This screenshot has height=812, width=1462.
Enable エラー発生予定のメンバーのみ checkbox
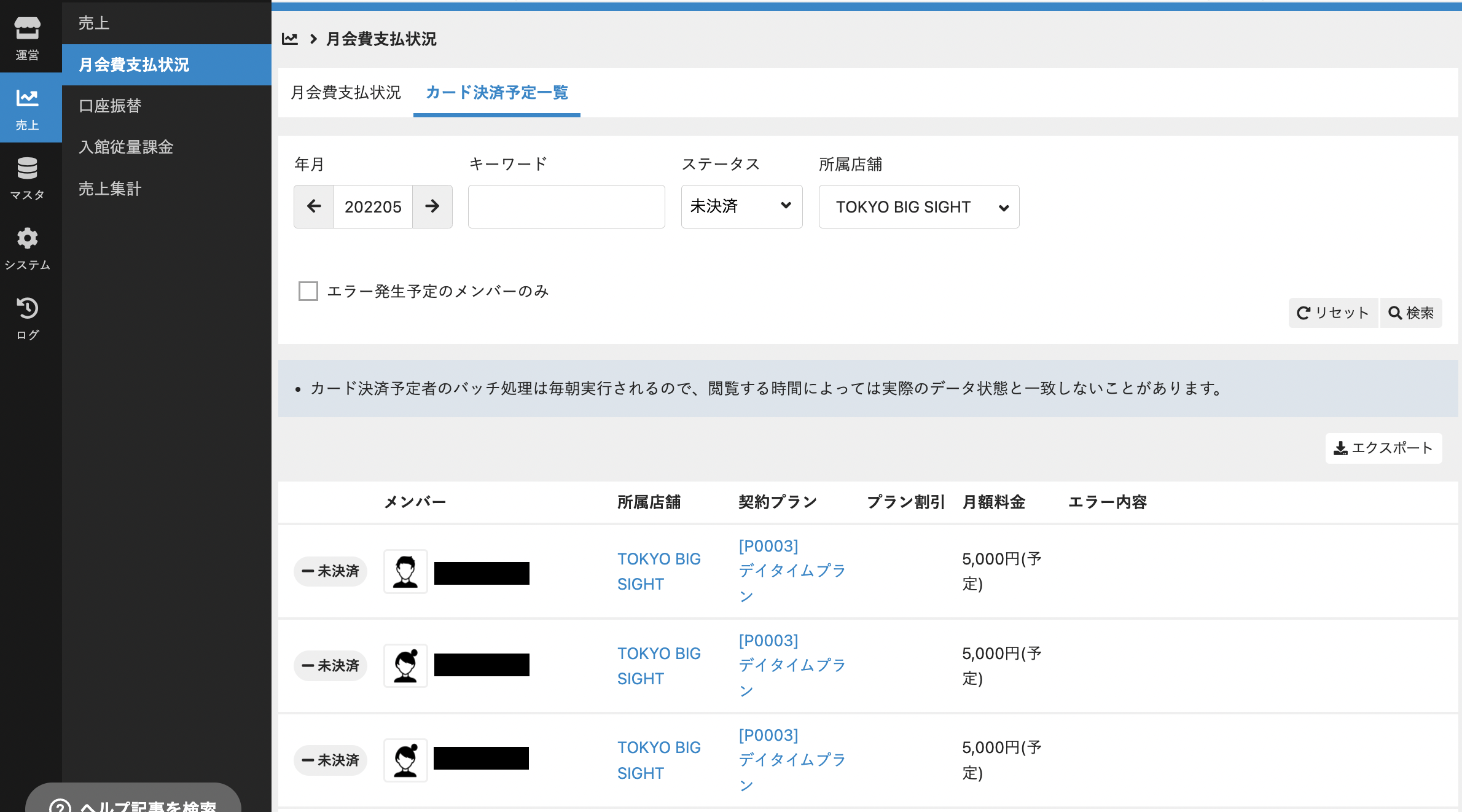(308, 291)
